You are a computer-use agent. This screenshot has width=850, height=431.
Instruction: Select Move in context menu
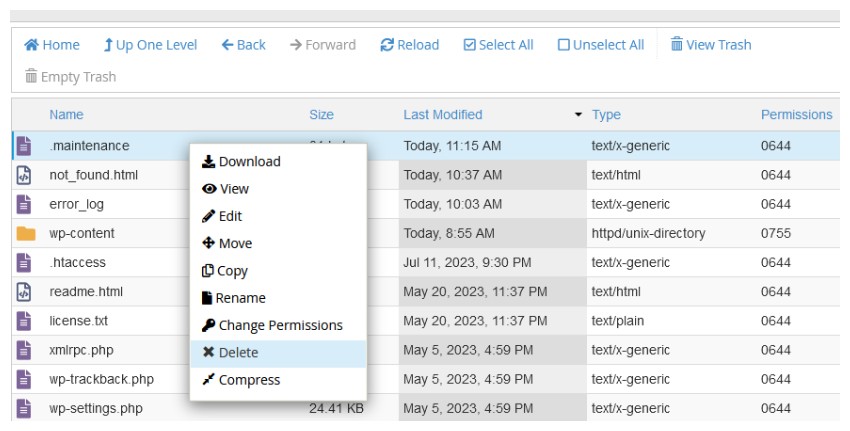click(227, 244)
